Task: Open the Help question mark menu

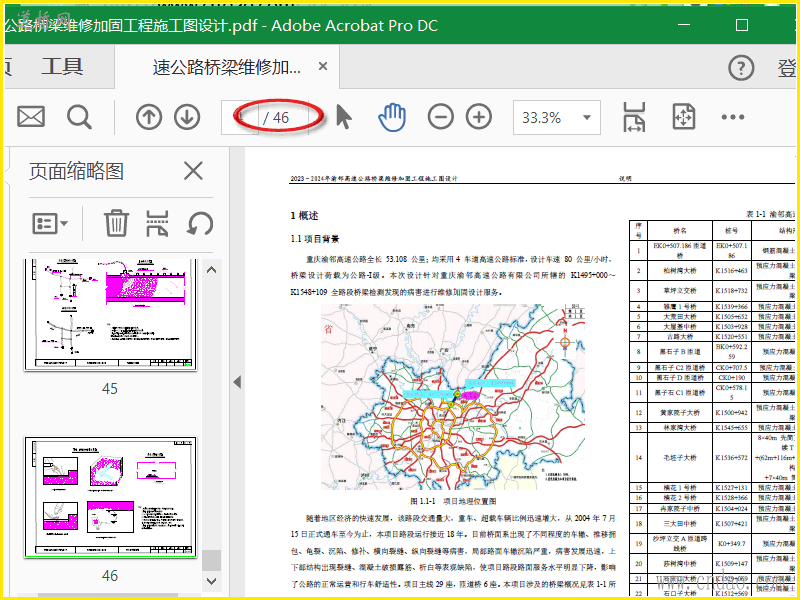Action: coord(741,68)
